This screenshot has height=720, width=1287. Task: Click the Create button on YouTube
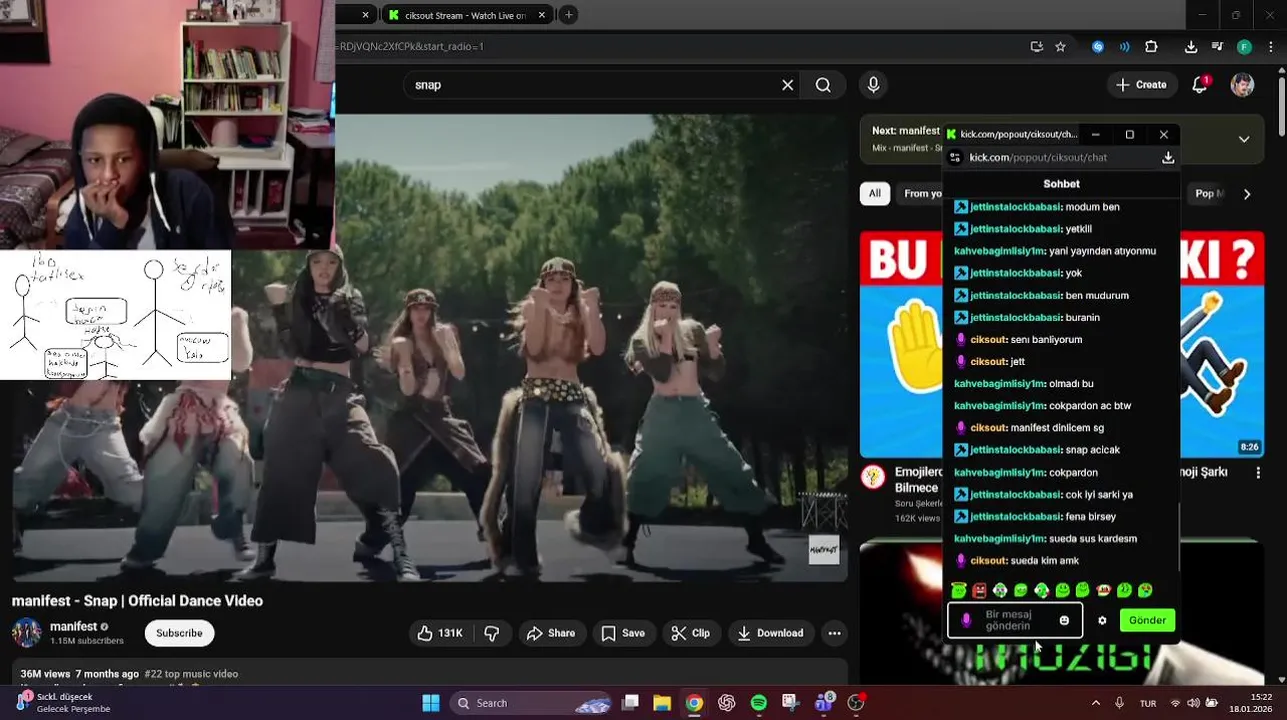[x=1142, y=85]
